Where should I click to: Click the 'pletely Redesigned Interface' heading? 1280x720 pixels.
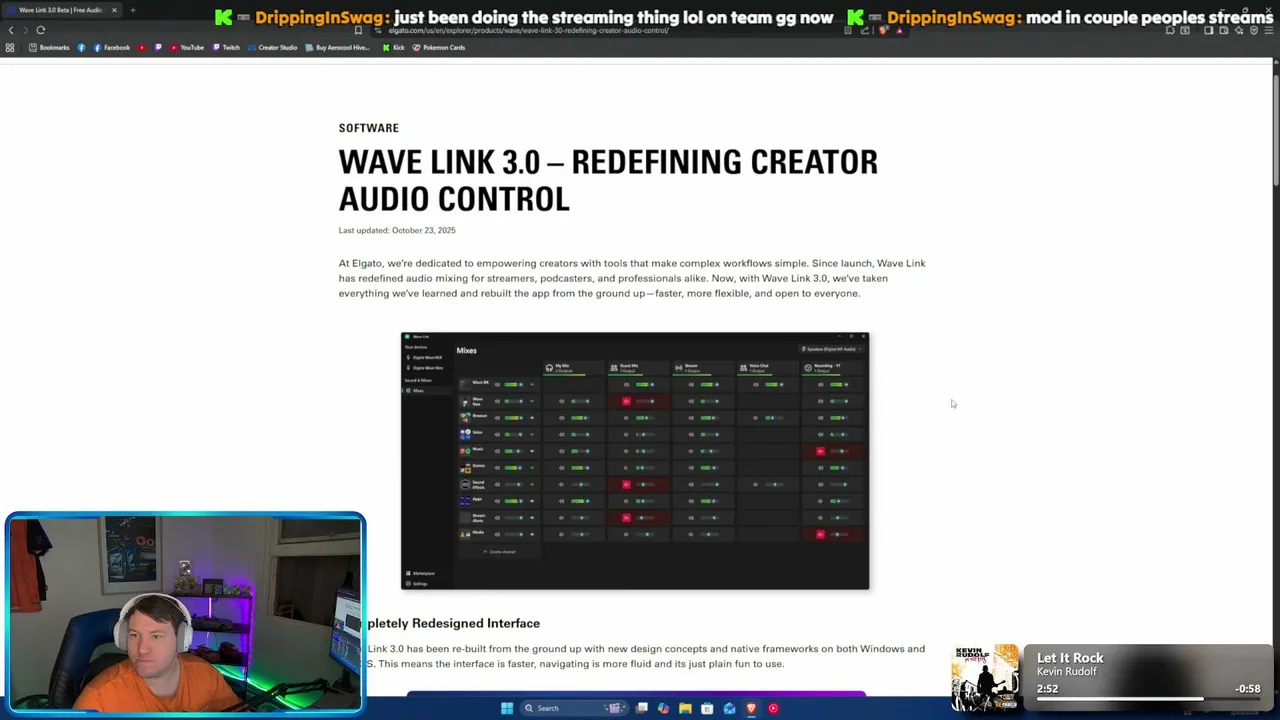453,623
